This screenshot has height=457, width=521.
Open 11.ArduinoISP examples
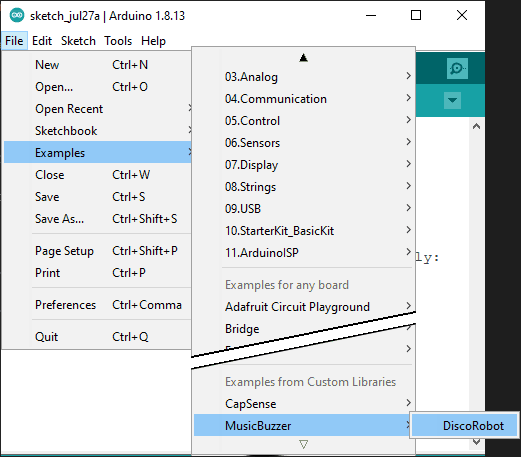point(304,253)
